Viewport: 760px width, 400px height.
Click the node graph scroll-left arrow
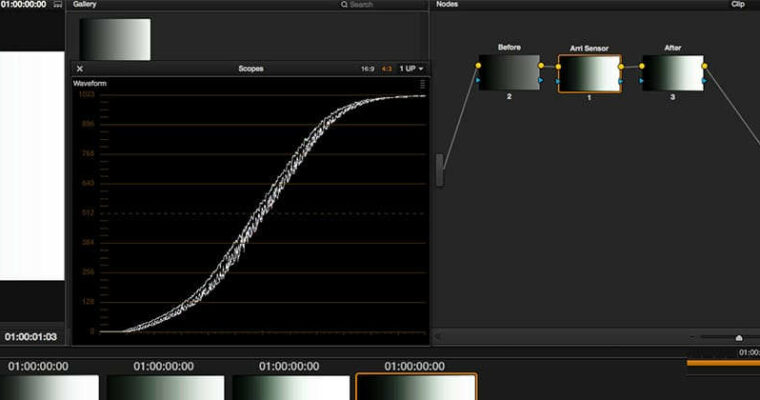click(437, 336)
